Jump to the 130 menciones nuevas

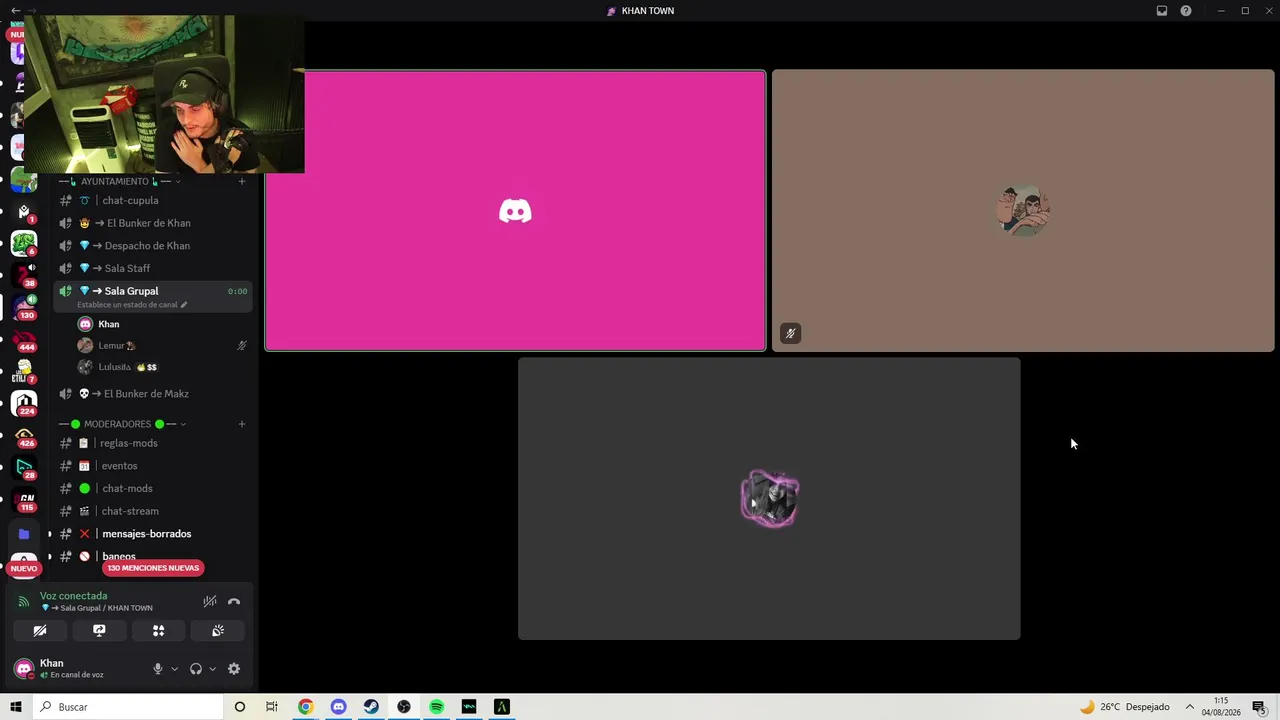[153, 568]
